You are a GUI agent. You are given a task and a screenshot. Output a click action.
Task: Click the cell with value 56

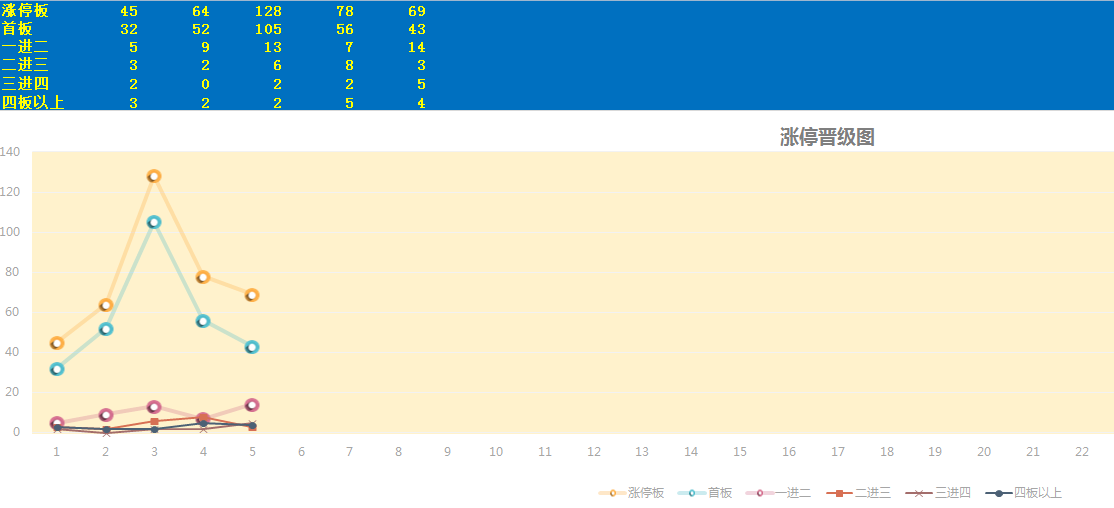coord(345,29)
